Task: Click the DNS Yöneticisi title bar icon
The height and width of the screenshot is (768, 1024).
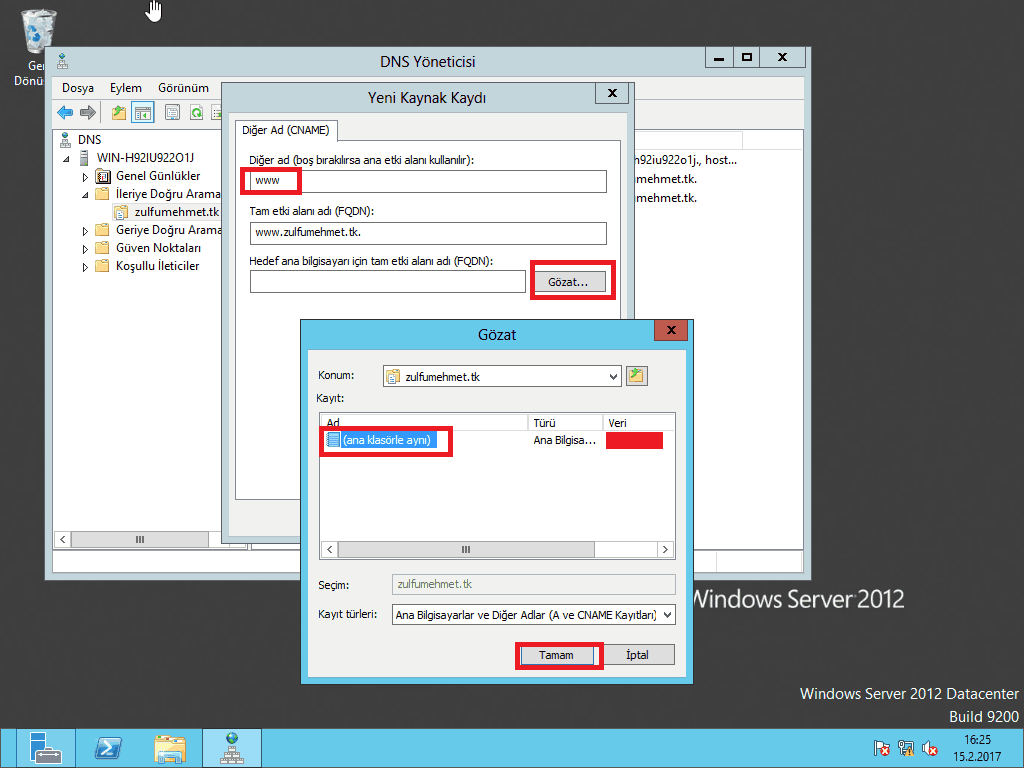Action: 63,61
